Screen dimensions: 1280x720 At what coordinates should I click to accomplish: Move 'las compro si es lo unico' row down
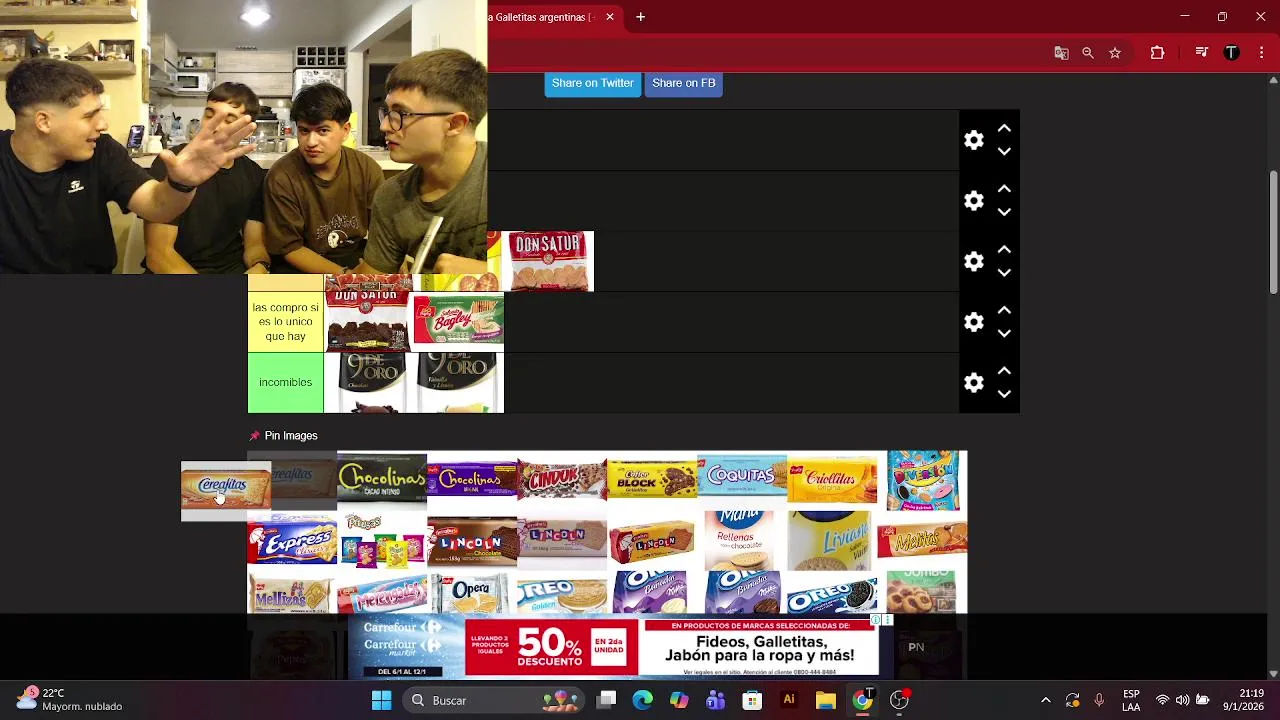point(1004,333)
